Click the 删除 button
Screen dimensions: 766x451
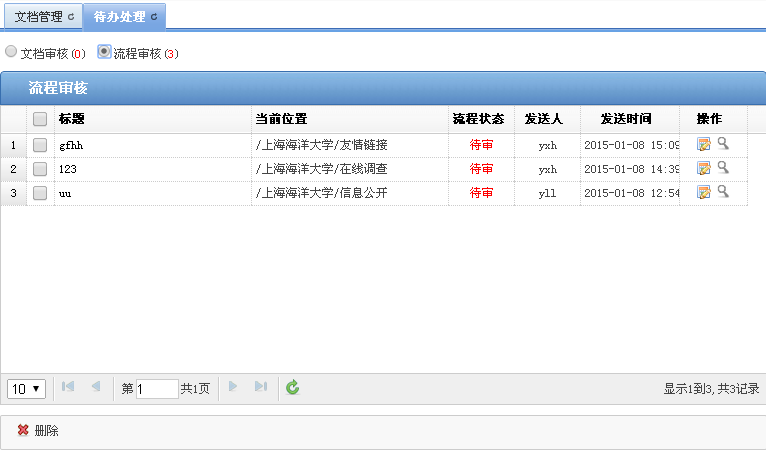38,430
